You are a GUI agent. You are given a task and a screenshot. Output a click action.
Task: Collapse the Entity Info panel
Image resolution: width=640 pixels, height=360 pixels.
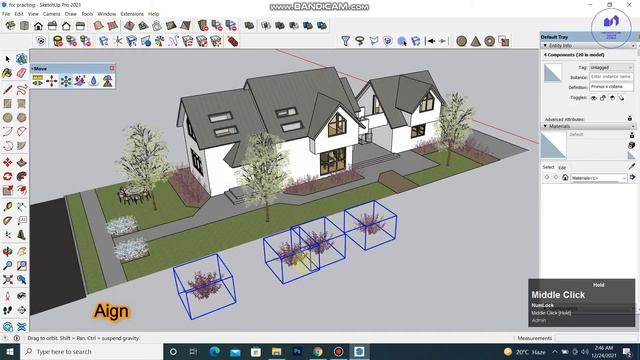click(545, 45)
